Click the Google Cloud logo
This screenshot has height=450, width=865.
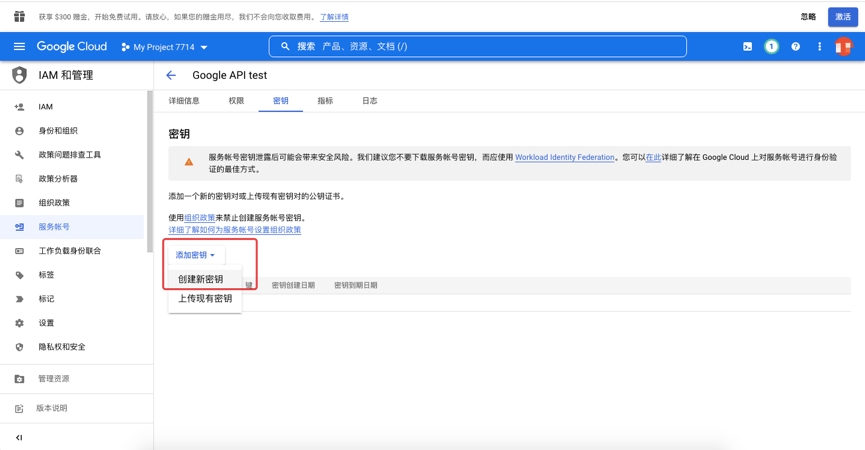pyautogui.click(x=72, y=46)
